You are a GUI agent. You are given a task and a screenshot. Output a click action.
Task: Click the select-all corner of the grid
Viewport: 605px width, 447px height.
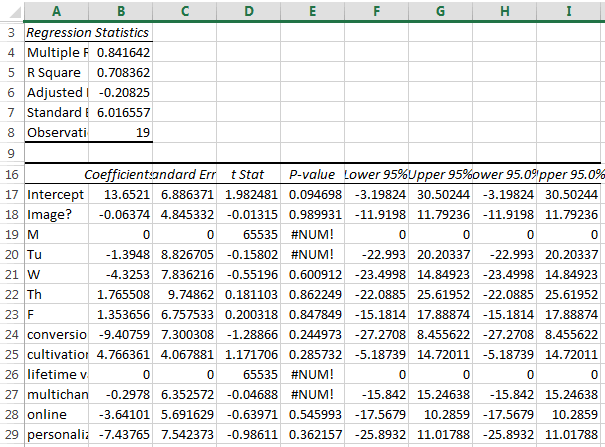click(11, 10)
